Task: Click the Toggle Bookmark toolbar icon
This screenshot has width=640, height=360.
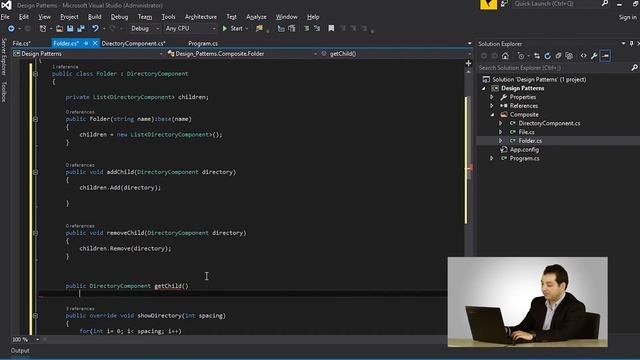Action: (331, 29)
